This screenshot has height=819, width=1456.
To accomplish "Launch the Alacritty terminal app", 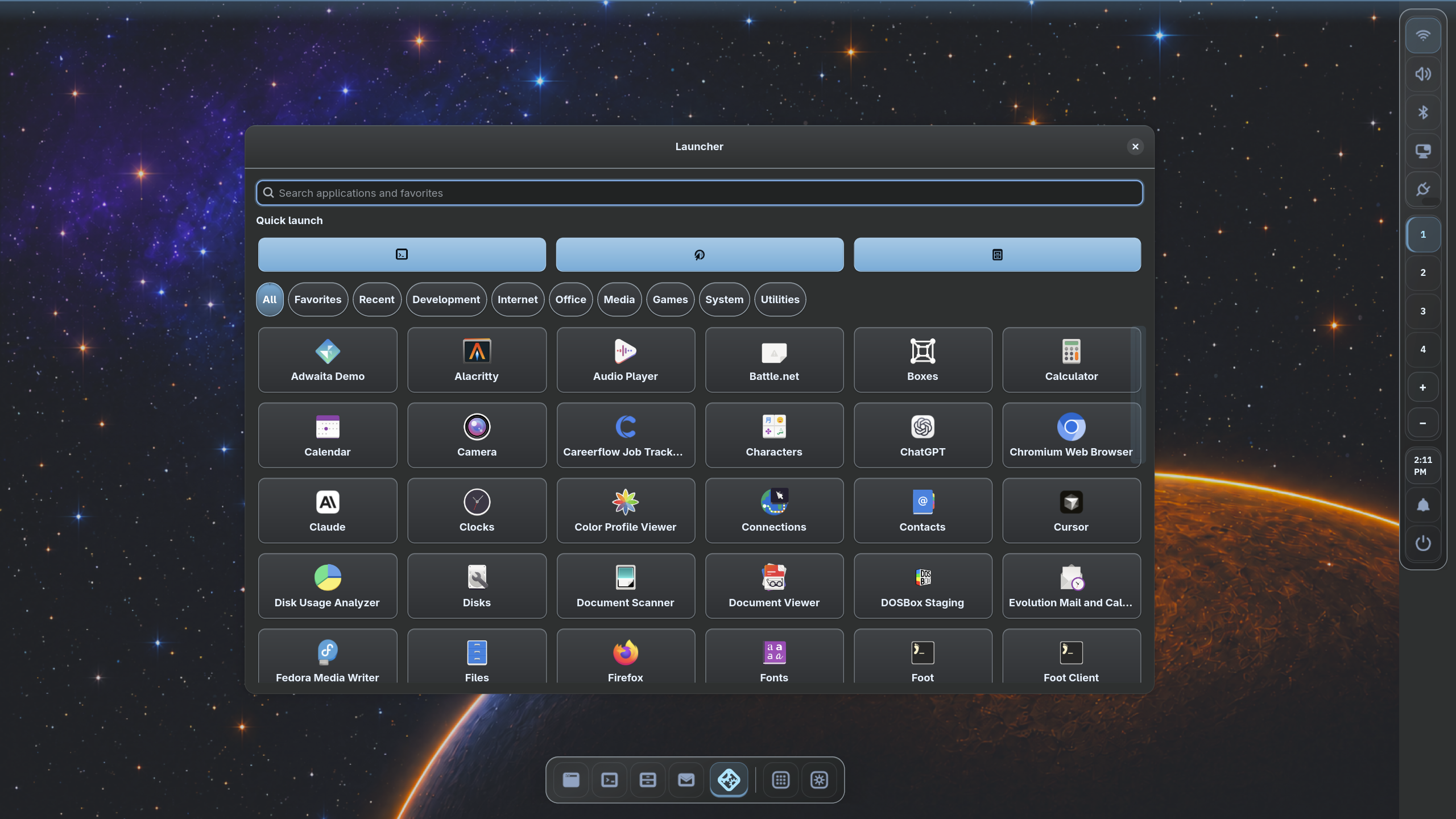I will (x=477, y=359).
